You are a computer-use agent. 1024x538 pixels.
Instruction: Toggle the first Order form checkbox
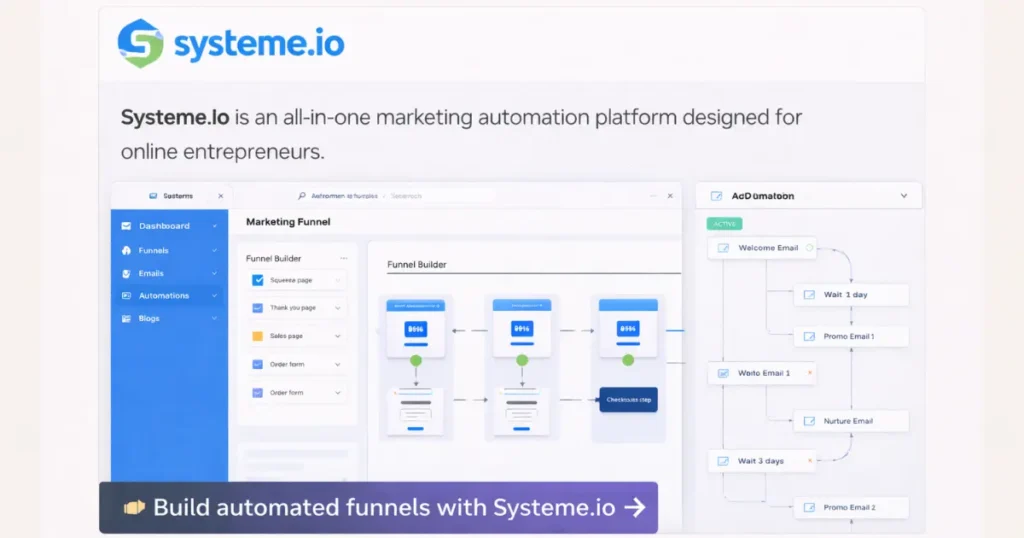258,364
